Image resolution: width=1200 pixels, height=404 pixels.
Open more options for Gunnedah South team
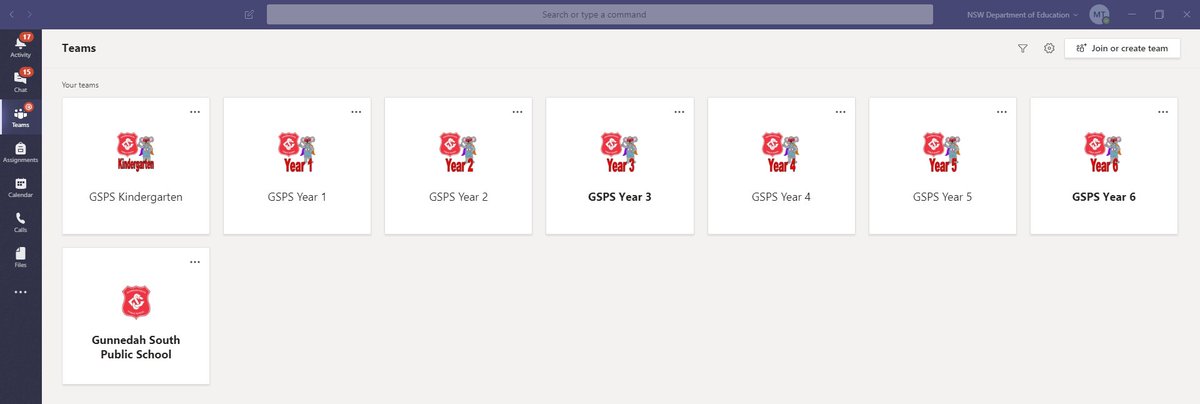pos(195,261)
